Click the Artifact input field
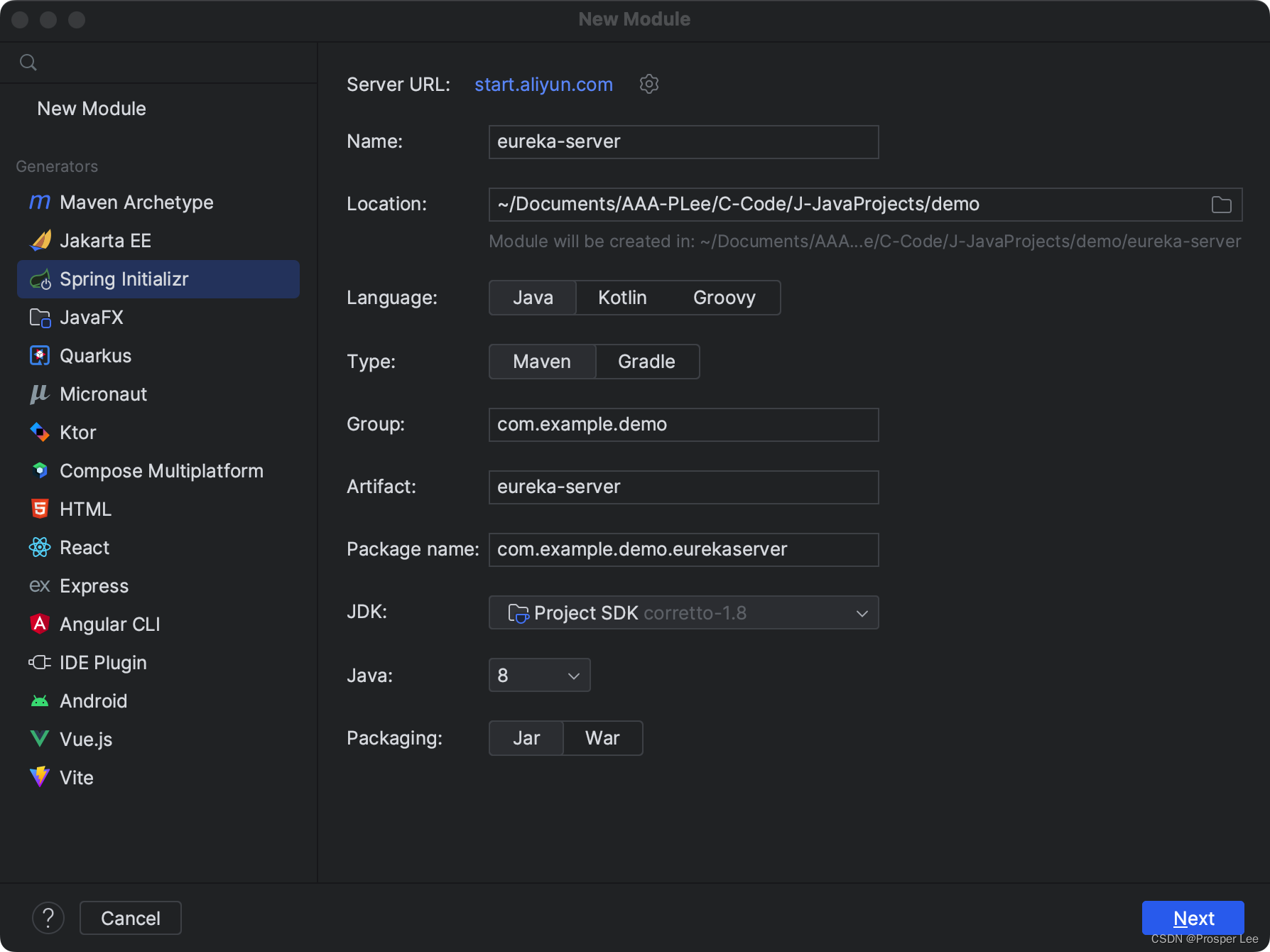This screenshot has width=1270, height=952. pyautogui.click(x=684, y=487)
